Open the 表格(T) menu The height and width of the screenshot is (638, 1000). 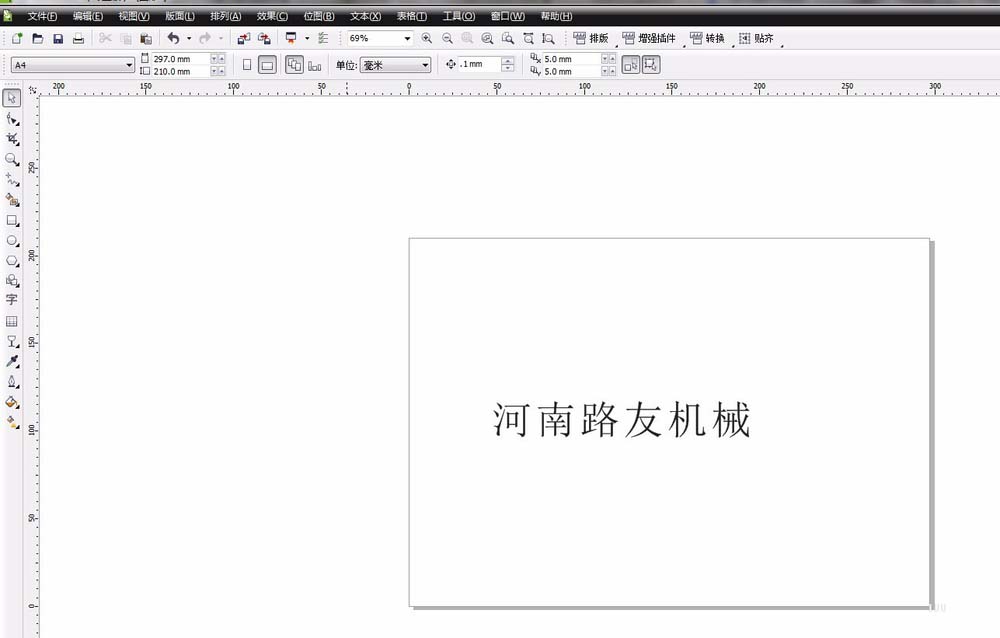[412, 16]
